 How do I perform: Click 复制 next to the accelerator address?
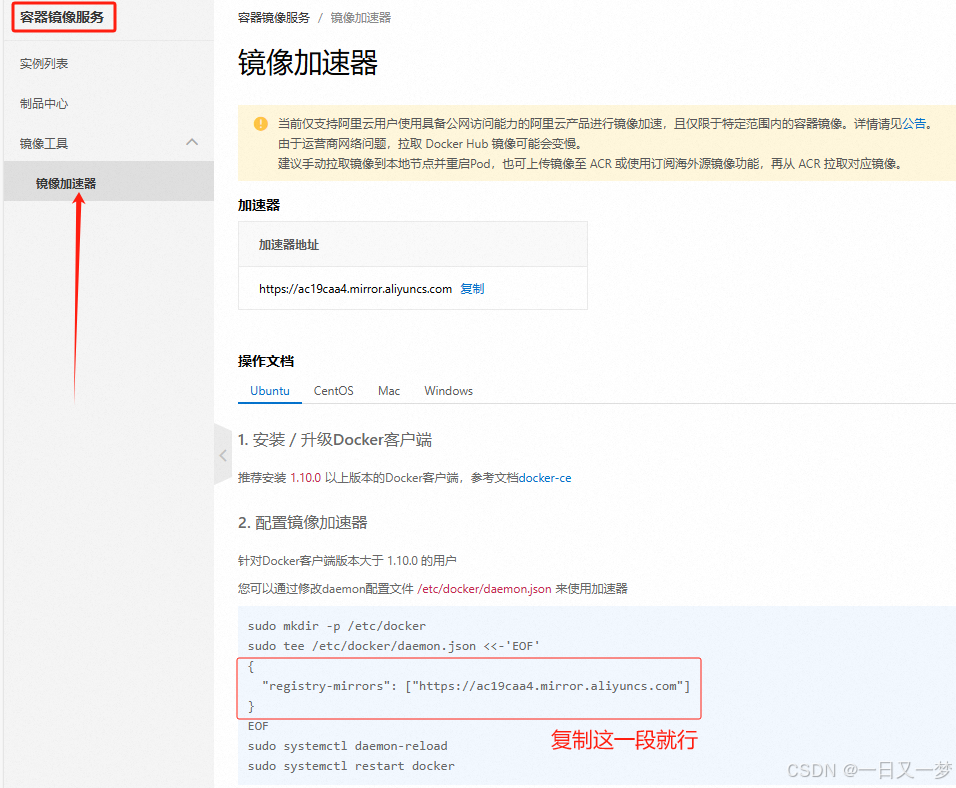pyautogui.click(x=472, y=288)
